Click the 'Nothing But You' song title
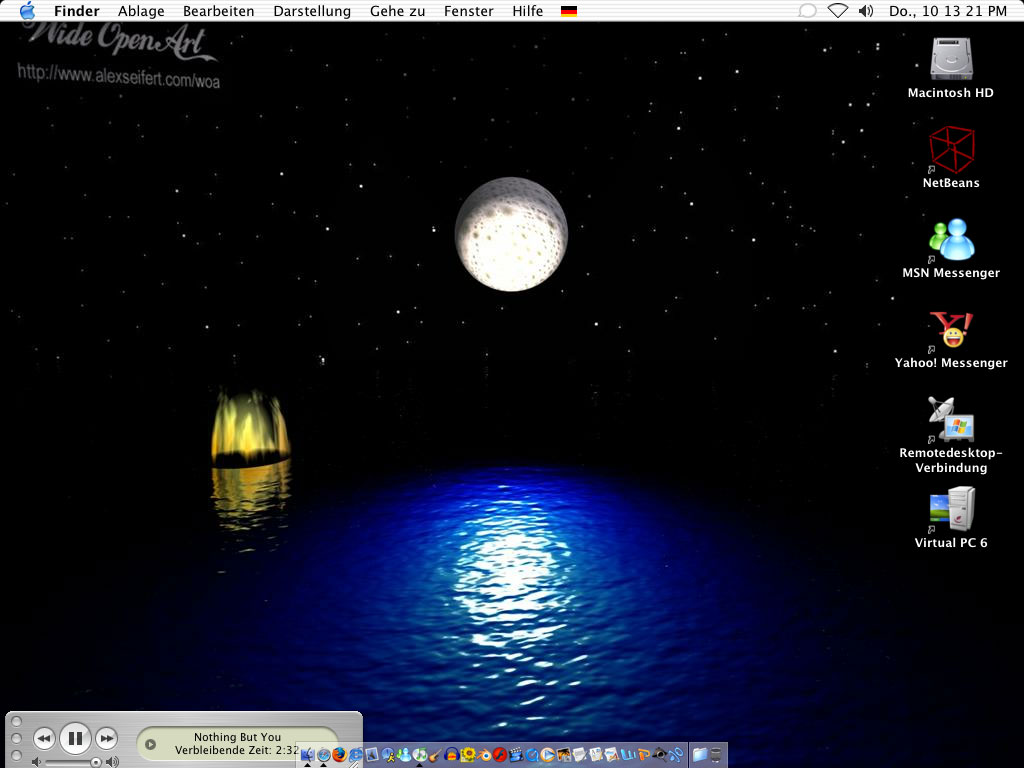 (237, 737)
